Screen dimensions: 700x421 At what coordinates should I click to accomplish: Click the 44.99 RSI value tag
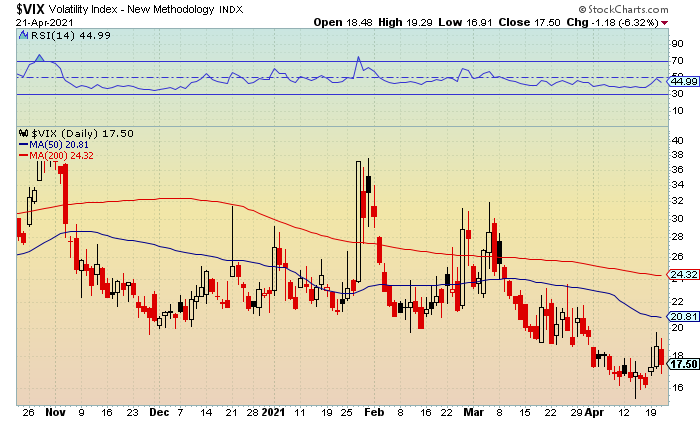[682, 81]
